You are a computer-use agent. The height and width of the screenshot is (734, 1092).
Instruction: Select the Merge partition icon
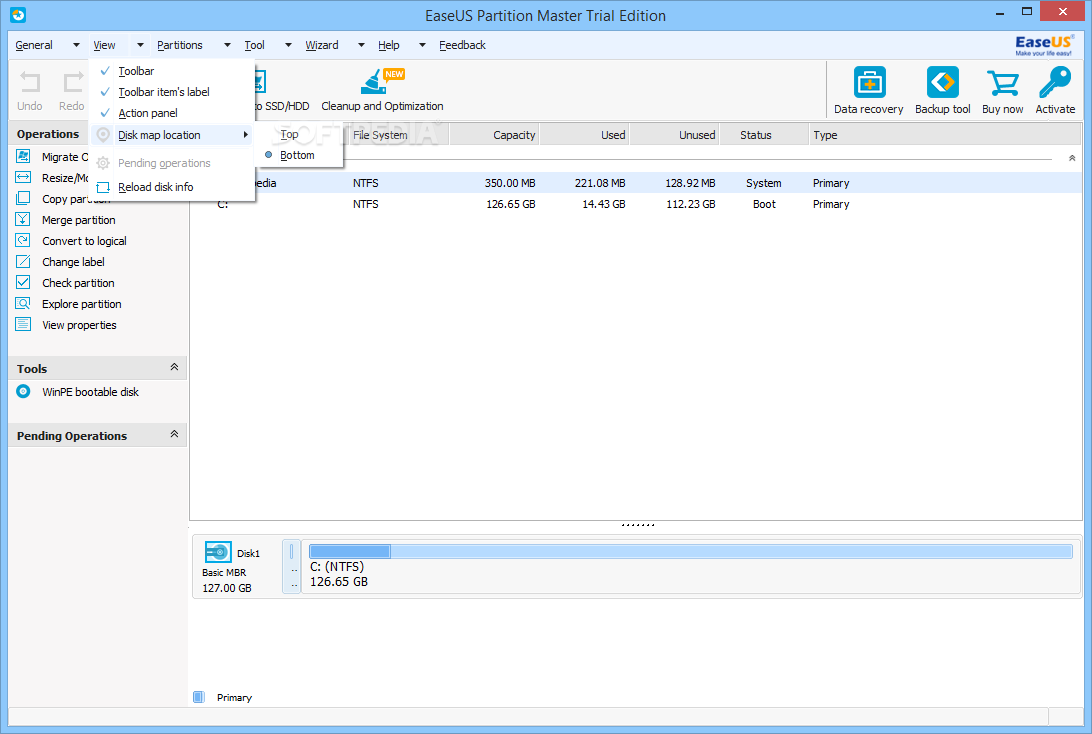click(23, 219)
